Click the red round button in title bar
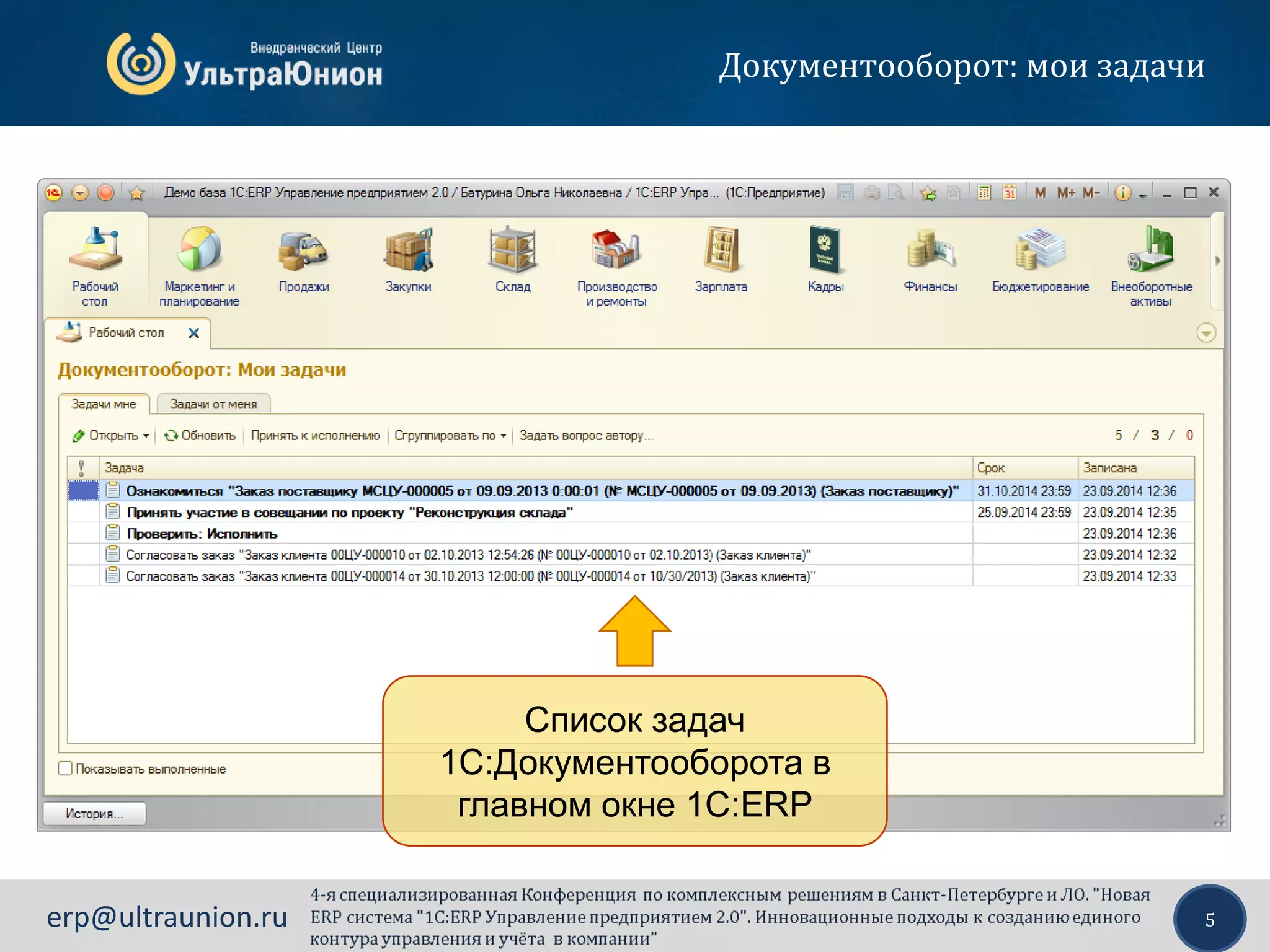 point(106,193)
